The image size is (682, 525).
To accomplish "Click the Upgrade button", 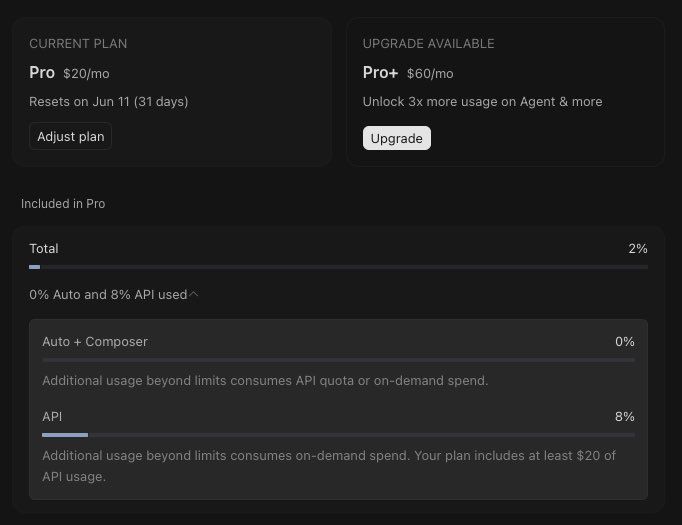I will pyautogui.click(x=397, y=138).
